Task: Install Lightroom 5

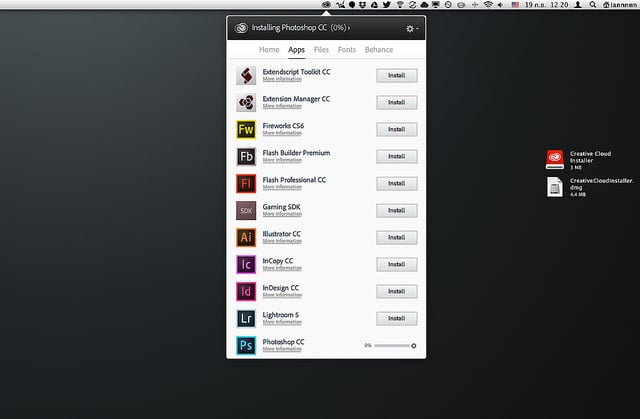Action: (x=397, y=318)
